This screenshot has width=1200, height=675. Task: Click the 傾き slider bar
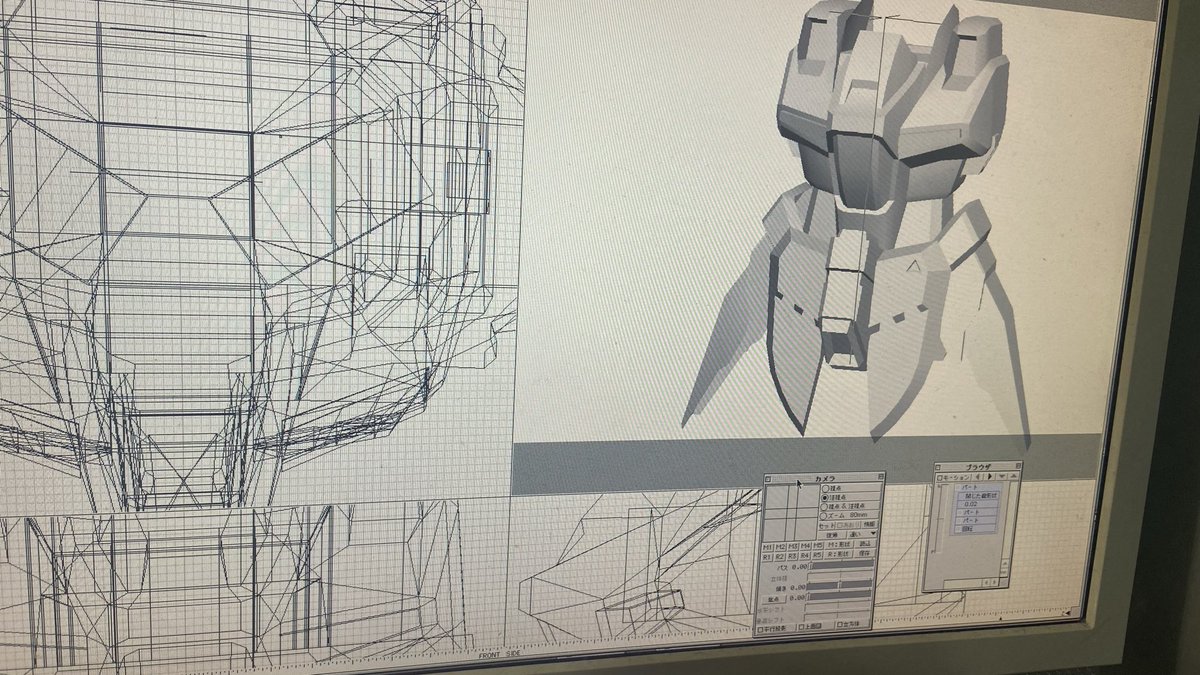839,585
